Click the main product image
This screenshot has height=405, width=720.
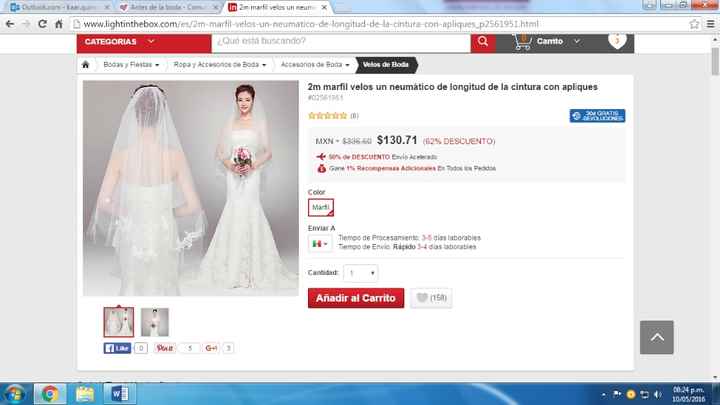pyautogui.click(x=191, y=188)
